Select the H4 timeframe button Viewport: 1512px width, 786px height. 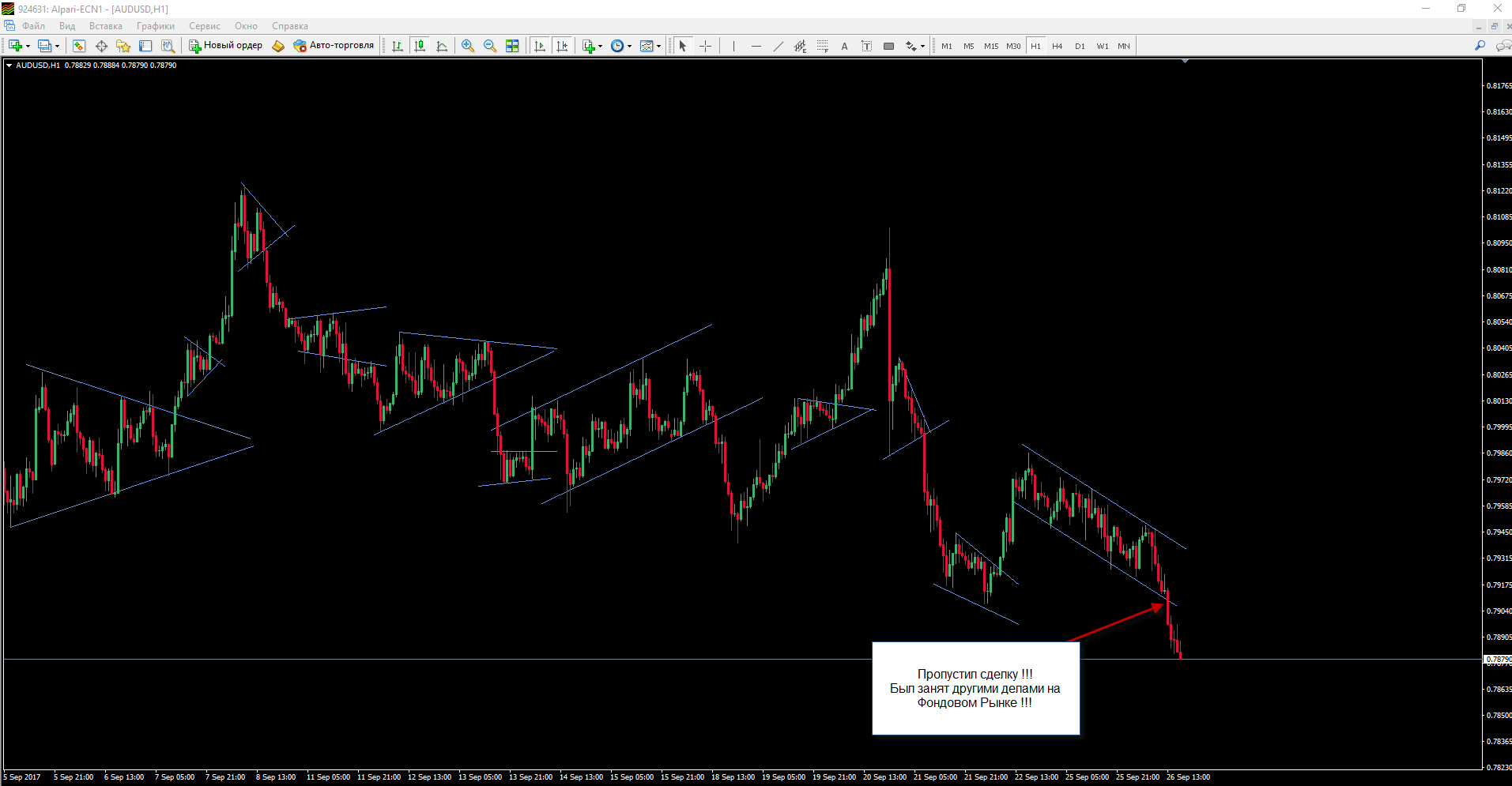click(1058, 46)
